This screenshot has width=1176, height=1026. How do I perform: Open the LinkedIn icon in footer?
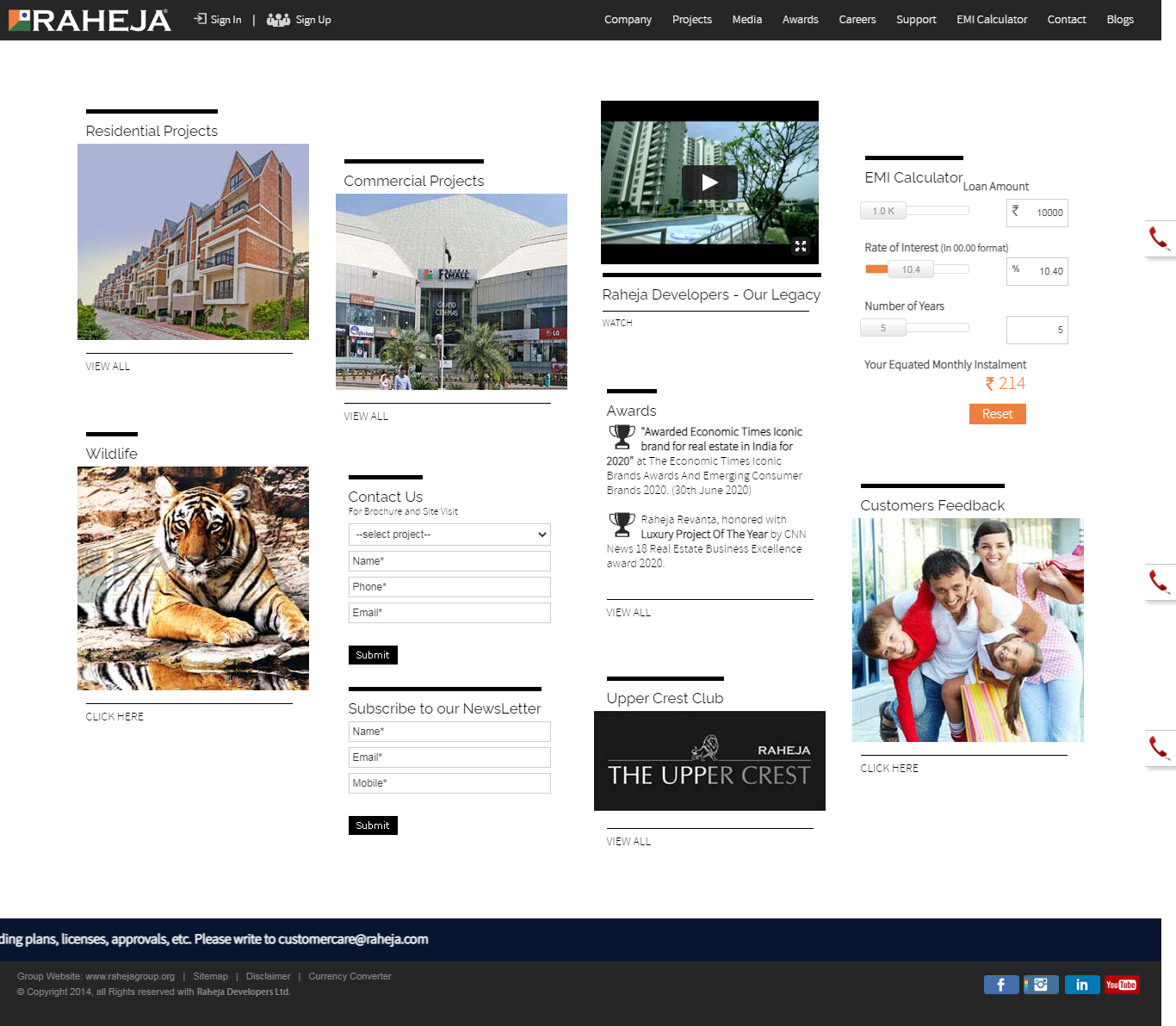point(1082,985)
